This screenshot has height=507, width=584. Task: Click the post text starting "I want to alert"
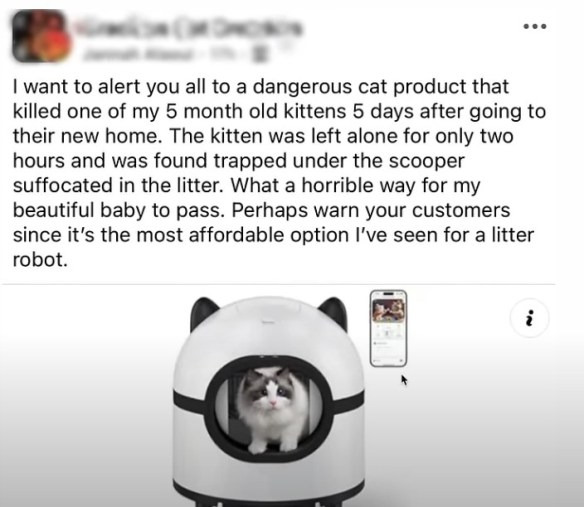(279, 173)
